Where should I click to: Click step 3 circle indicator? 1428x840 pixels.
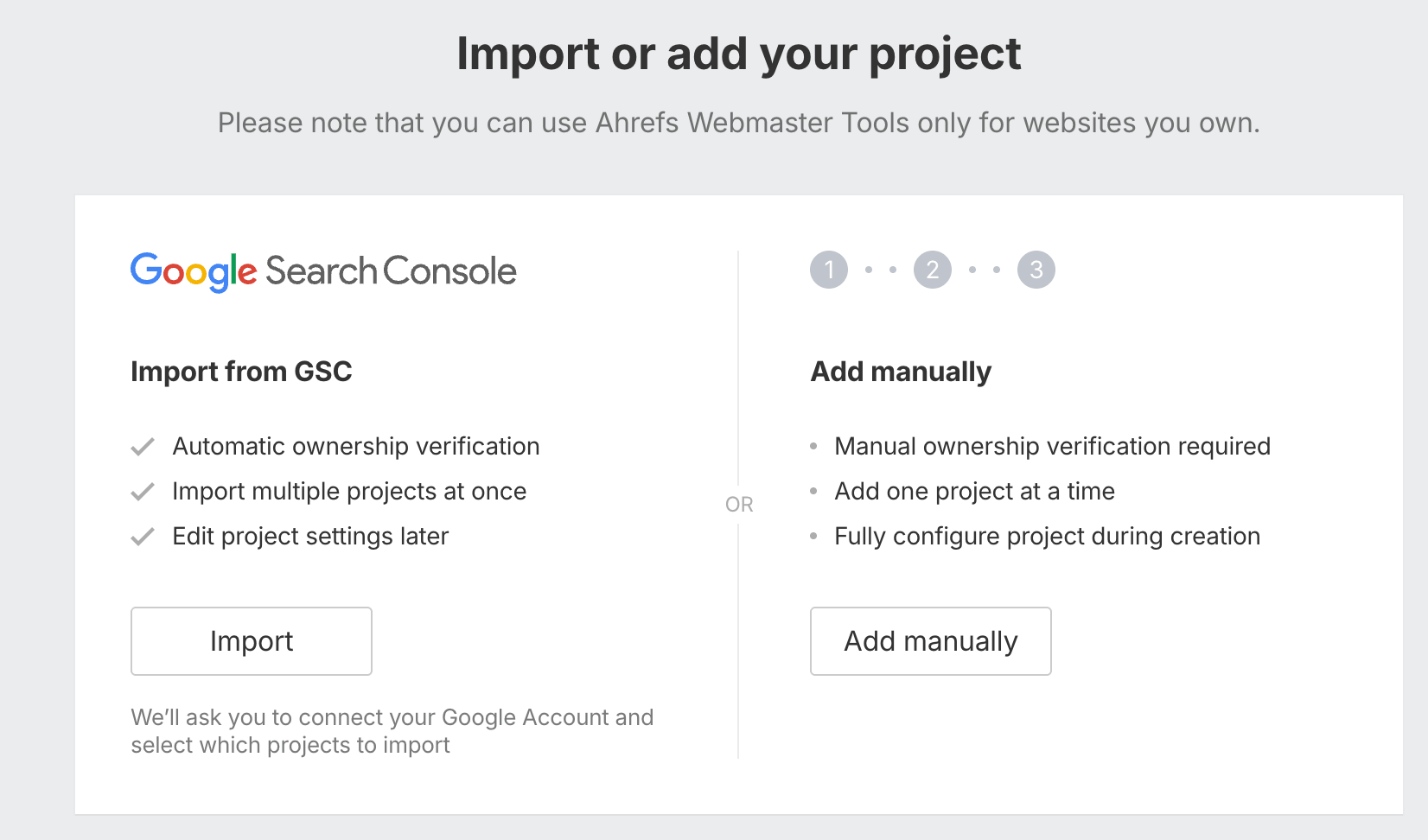click(x=1036, y=270)
